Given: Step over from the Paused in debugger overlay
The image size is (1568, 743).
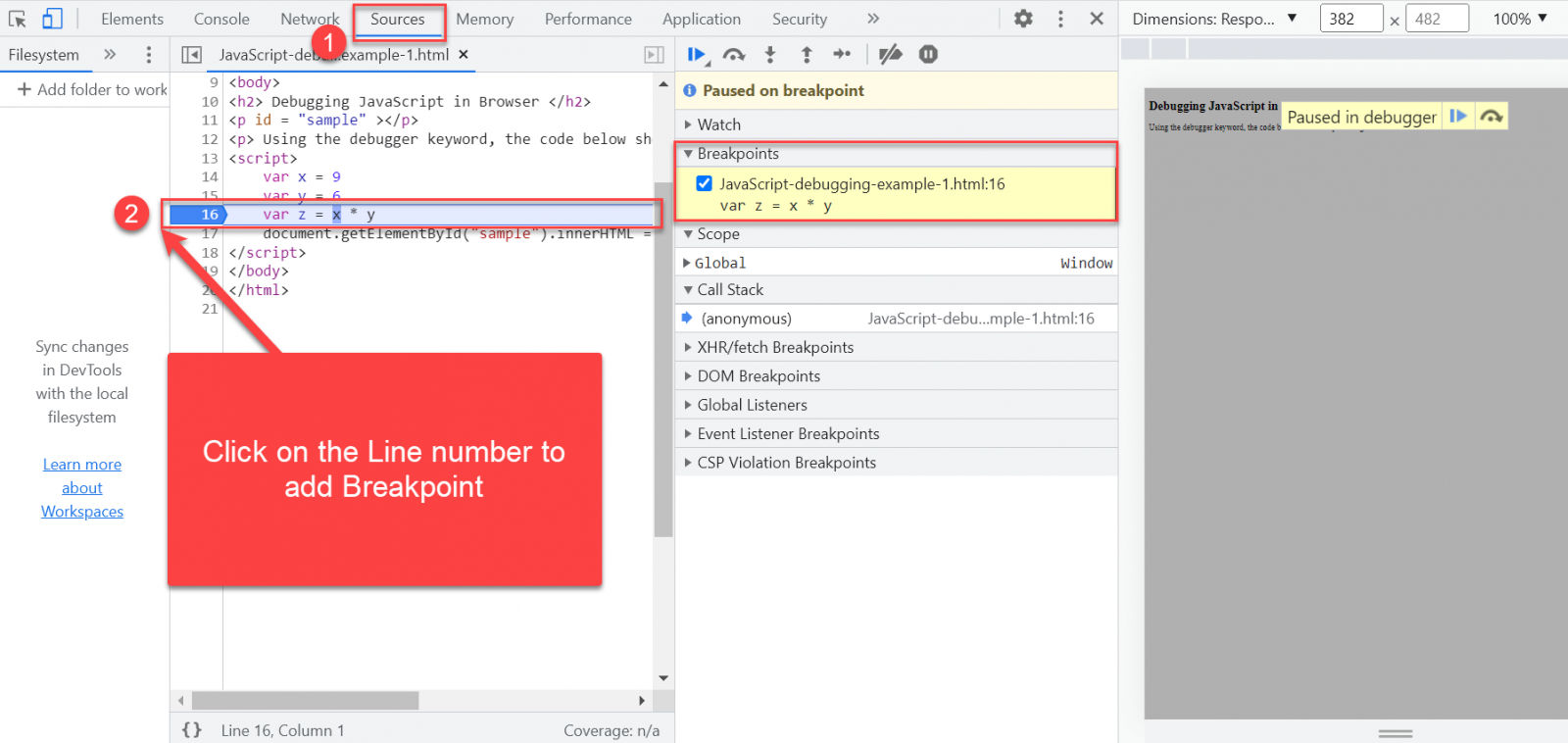Looking at the screenshot, I should pyautogui.click(x=1492, y=117).
